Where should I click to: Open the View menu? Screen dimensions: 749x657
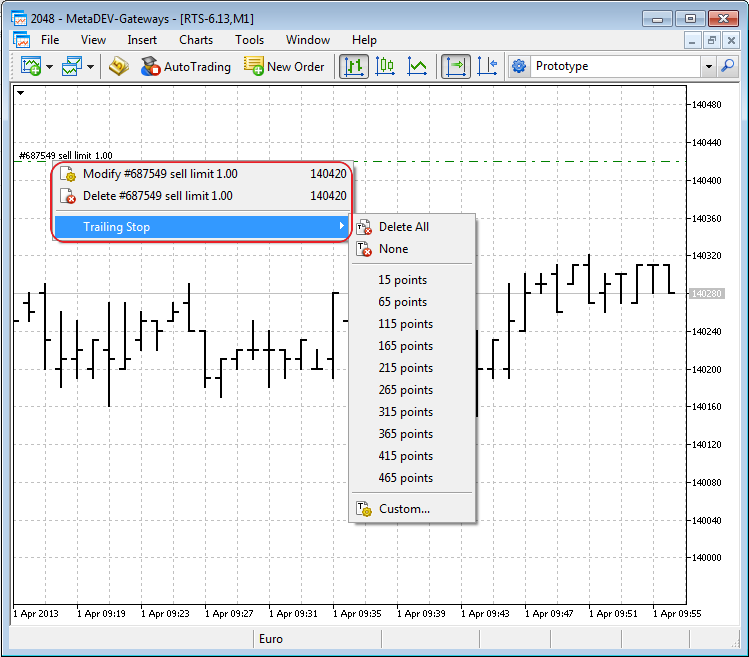[x=93, y=40]
